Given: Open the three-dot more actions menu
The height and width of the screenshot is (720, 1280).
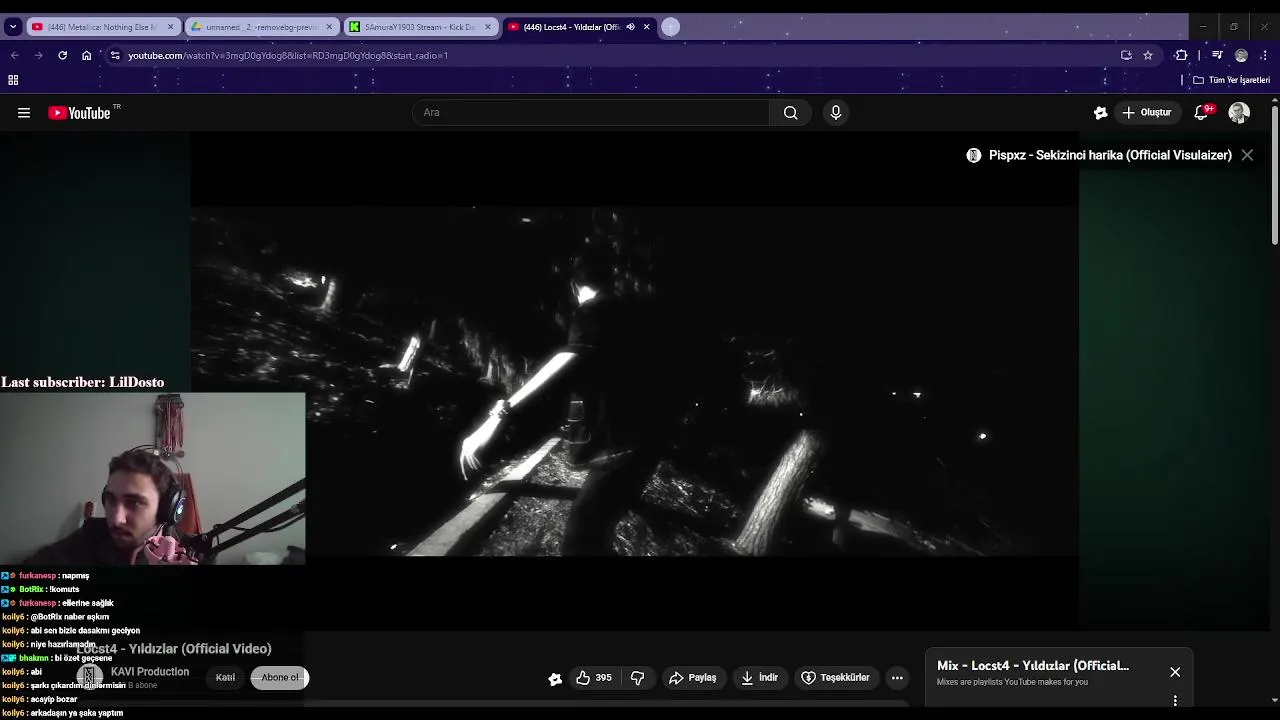Looking at the screenshot, I should 897,678.
